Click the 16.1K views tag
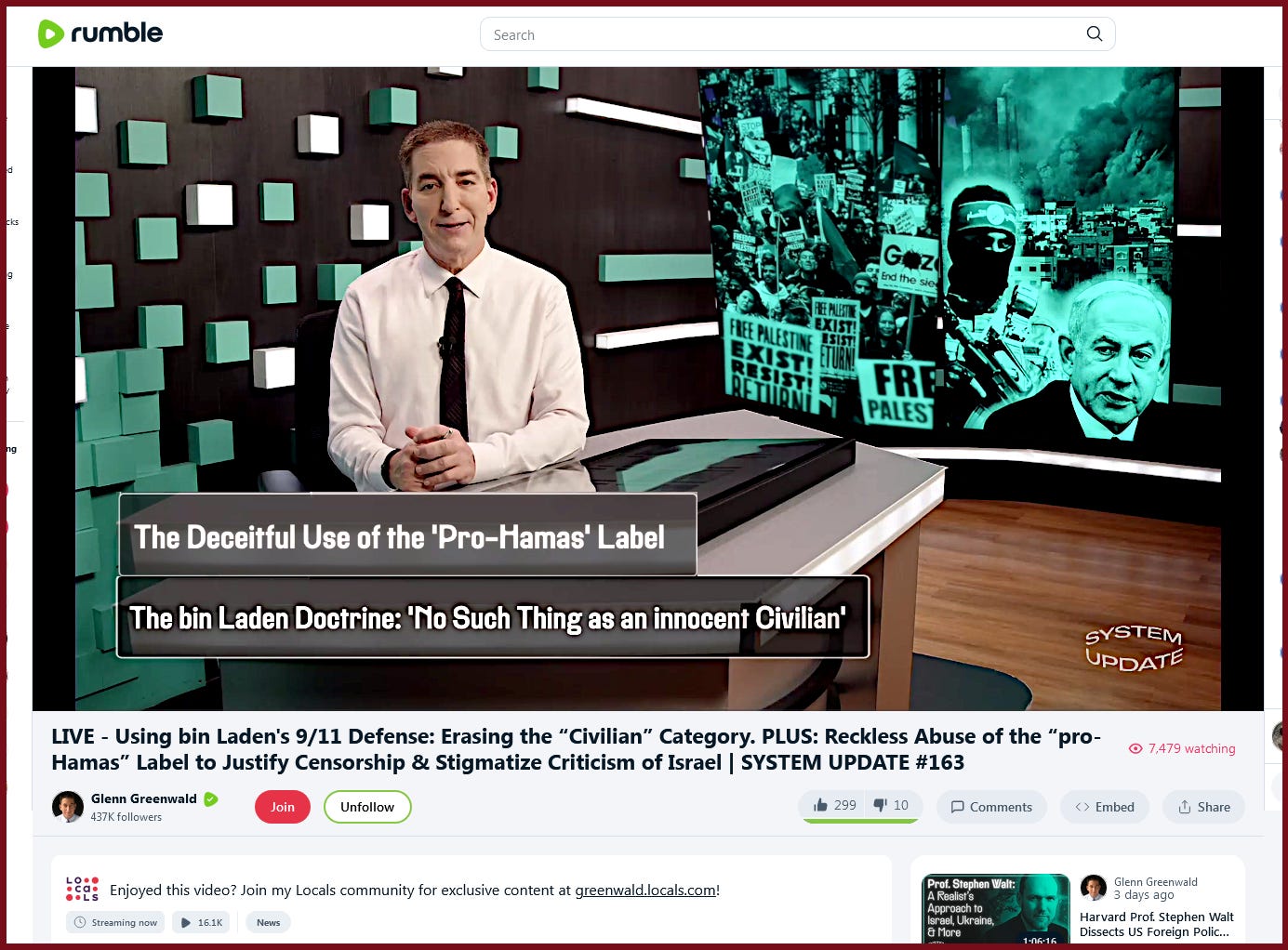Image resolution: width=1288 pixels, height=950 pixels. point(201,922)
